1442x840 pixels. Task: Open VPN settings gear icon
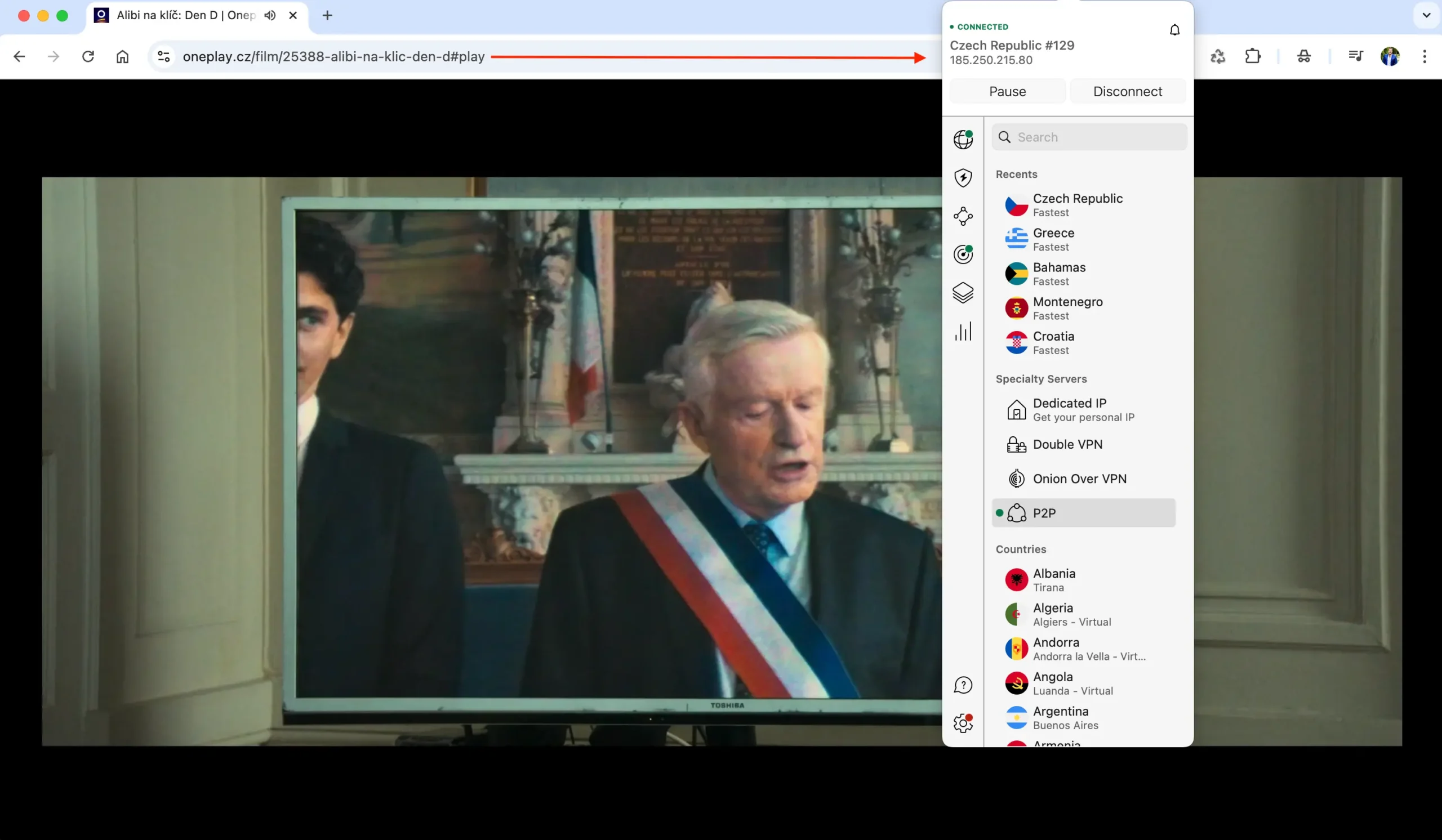click(x=963, y=723)
